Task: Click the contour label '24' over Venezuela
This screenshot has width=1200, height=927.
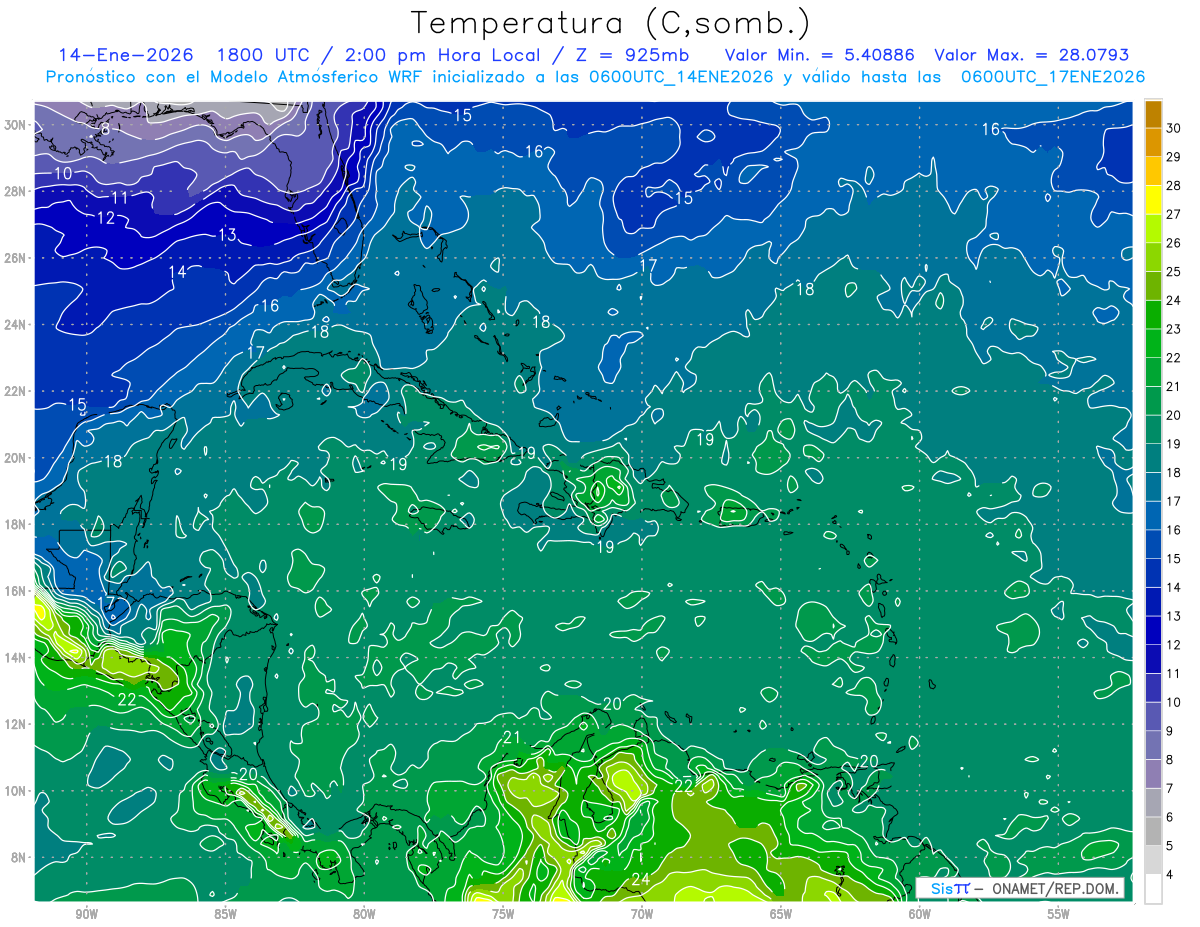Action: (640, 879)
